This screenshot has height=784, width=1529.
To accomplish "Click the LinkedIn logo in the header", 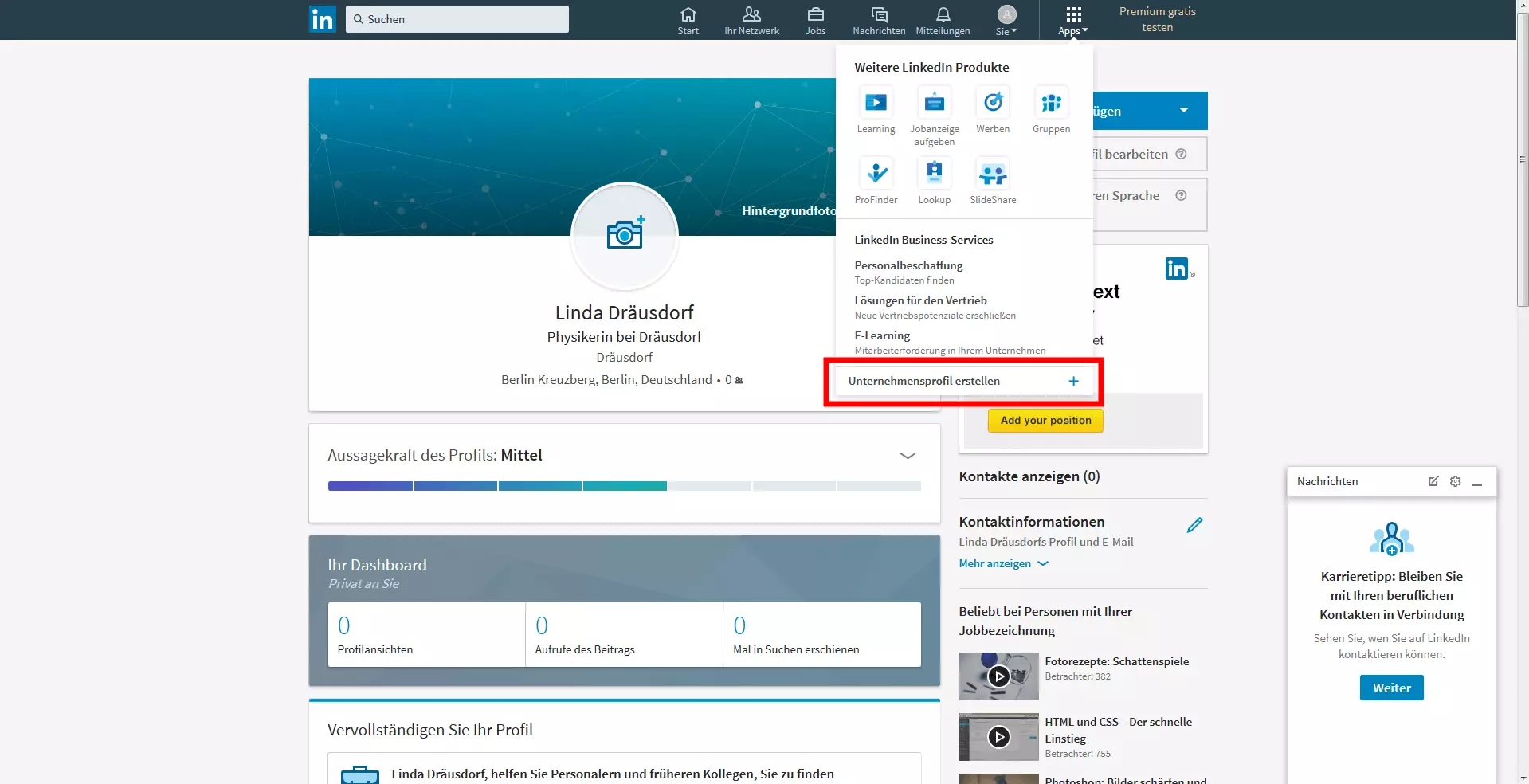I will 323,19.
